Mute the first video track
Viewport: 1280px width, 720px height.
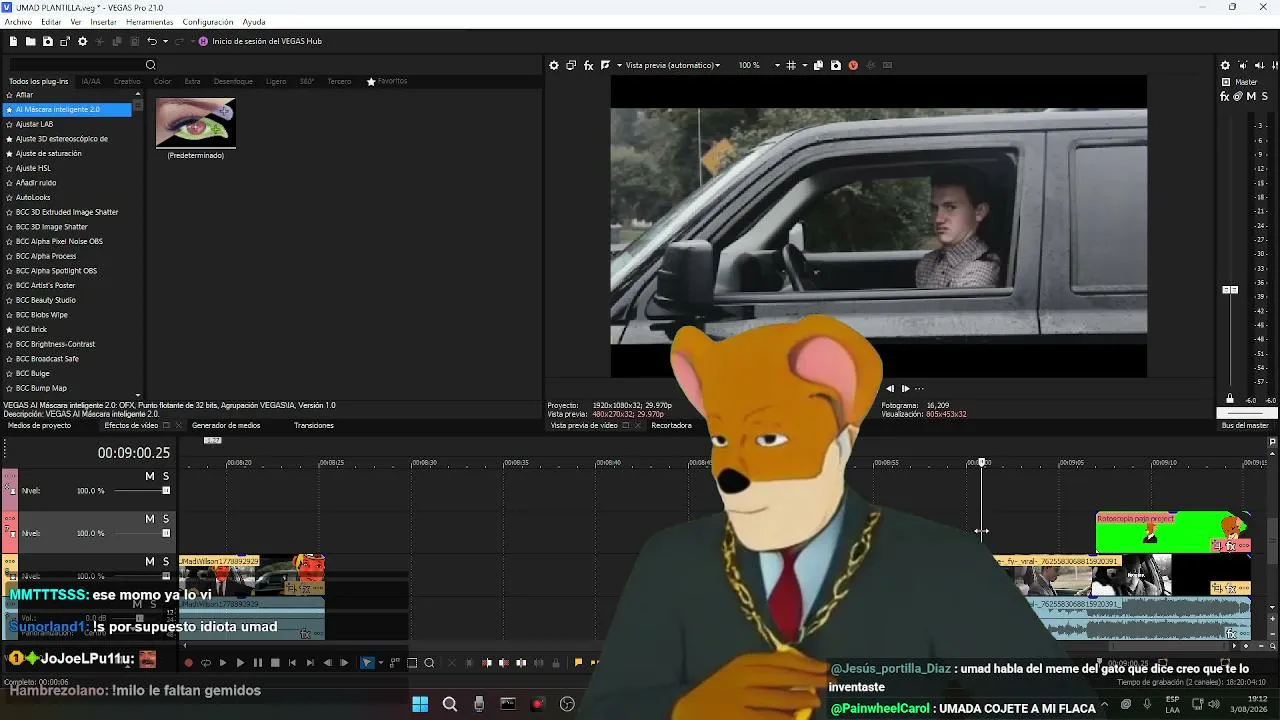150,476
